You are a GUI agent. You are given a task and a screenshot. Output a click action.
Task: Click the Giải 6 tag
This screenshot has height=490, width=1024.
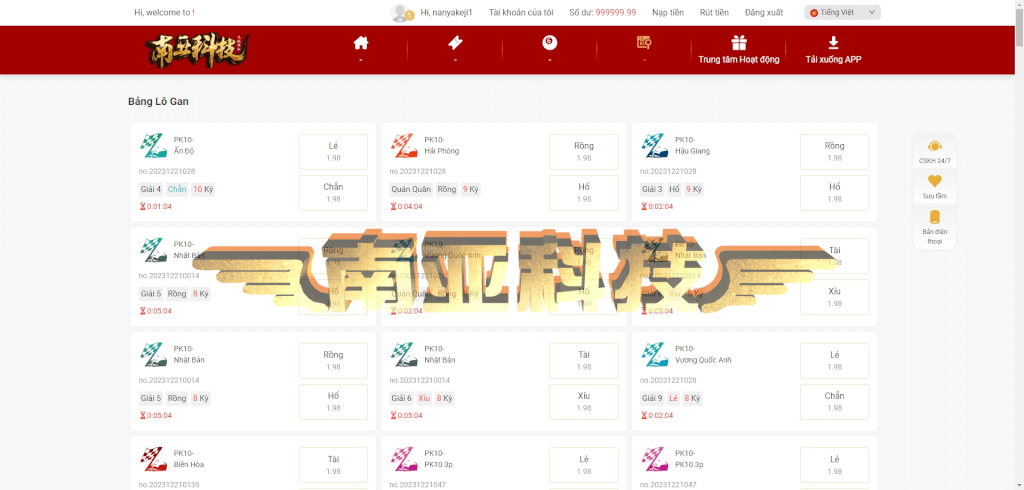401,399
